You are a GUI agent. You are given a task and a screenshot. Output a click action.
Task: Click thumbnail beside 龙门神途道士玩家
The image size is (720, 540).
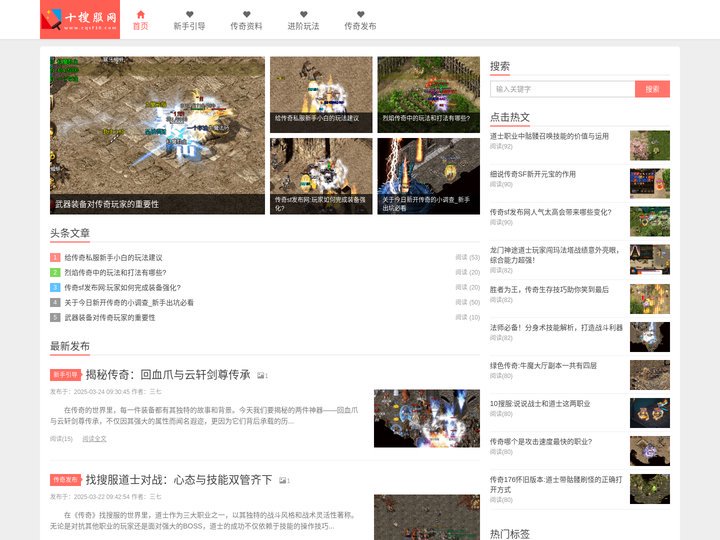(x=650, y=260)
